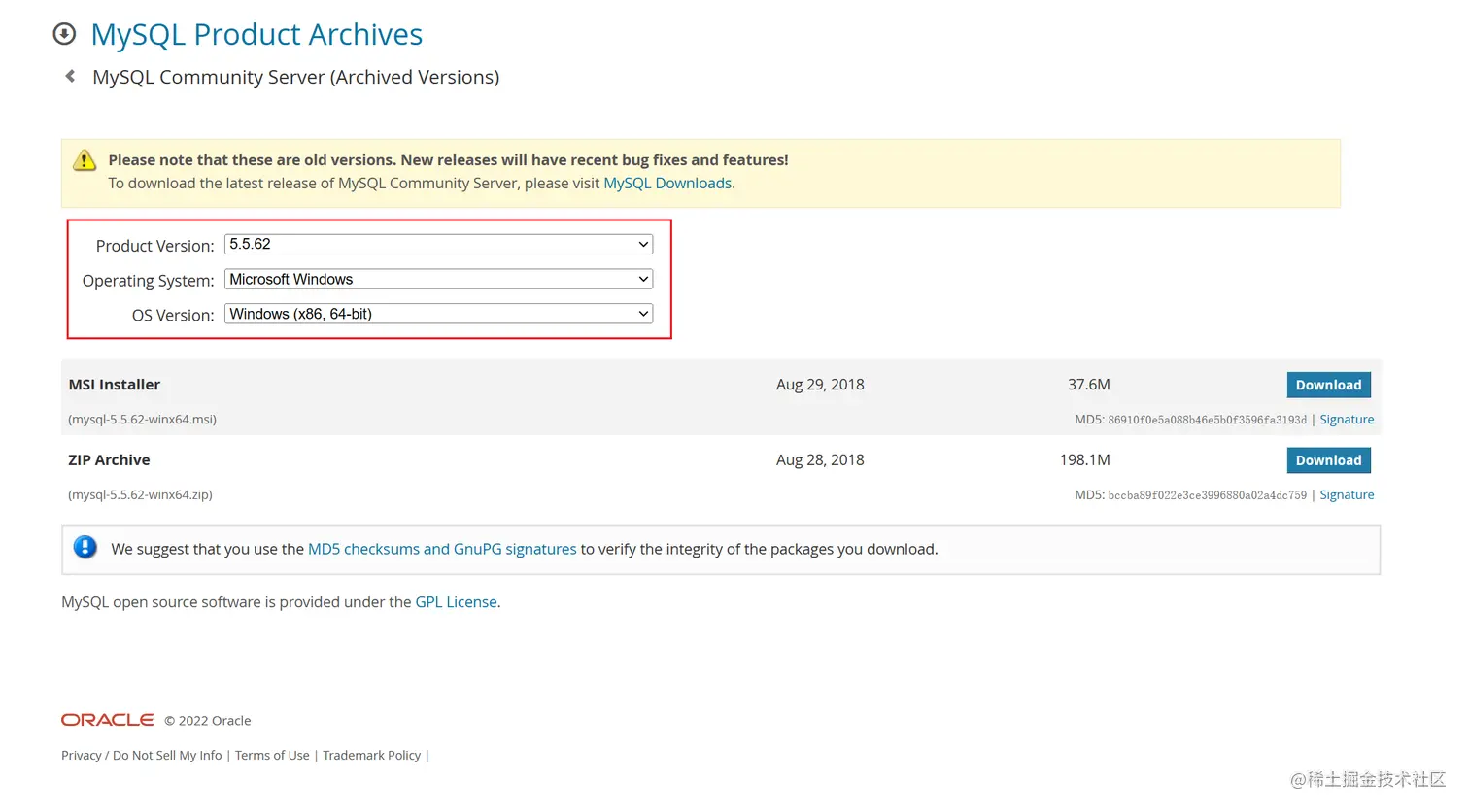Screen dimensions: 1469x812
Task: Click the back arrow before MySQL Community Server
Action: click(x=70, y=76)
